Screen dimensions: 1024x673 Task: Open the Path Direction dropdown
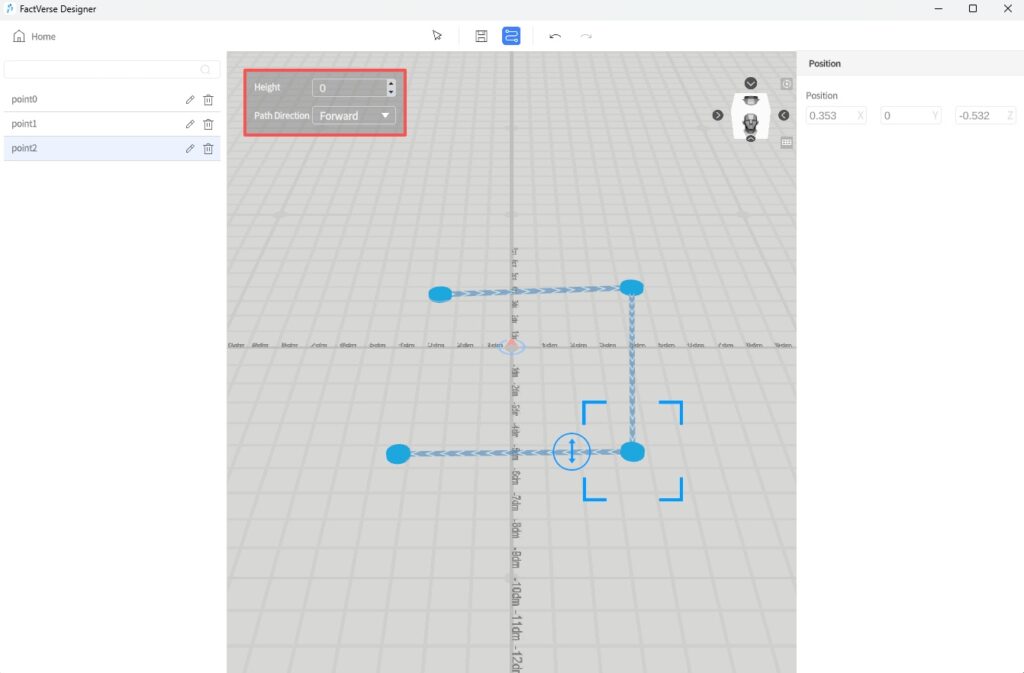click(355, 115)
